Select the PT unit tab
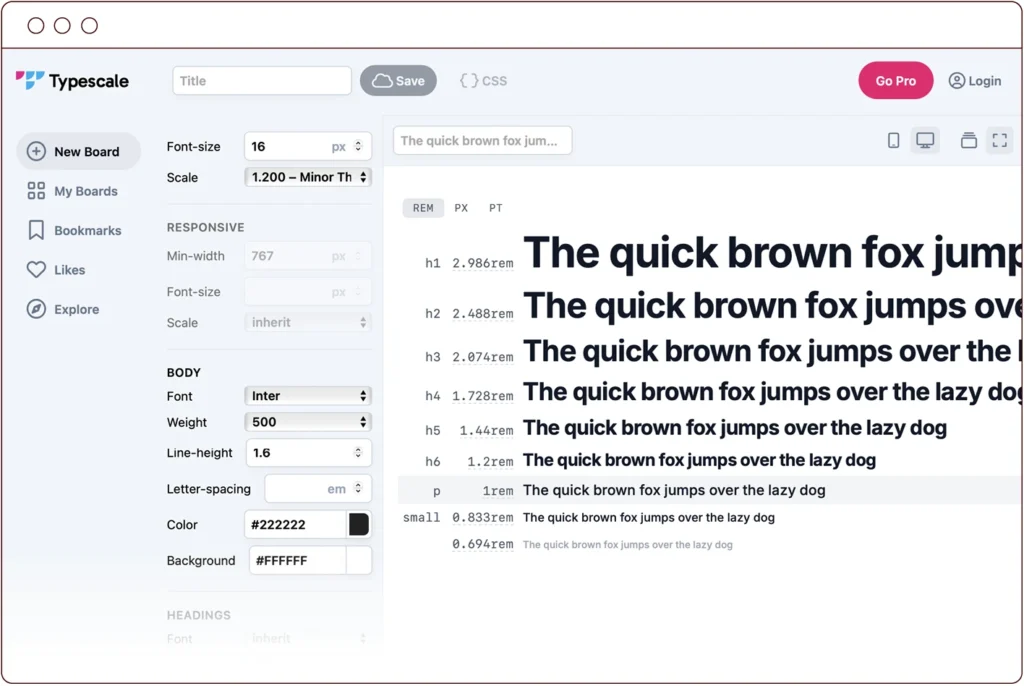Image resolution: width=1024 pixels, height=686 pixels. pos(496,208)
